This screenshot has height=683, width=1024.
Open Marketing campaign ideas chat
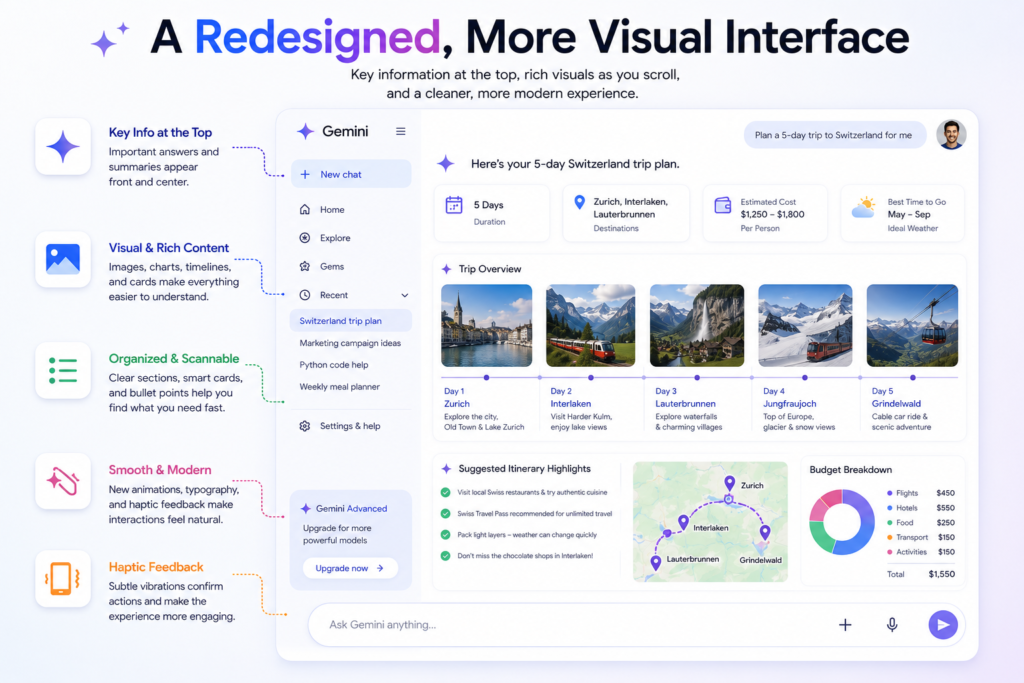[x=350, y=343]
